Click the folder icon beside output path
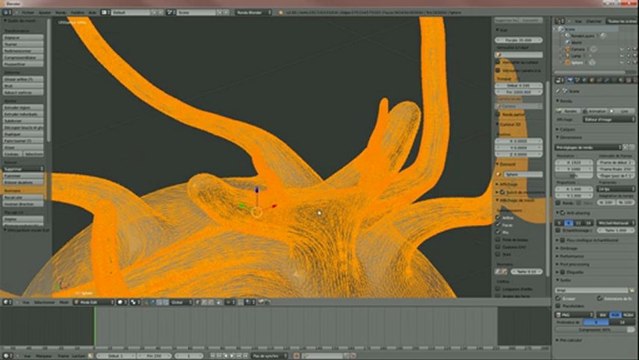This screenshot has width=639, height=360. pyautogui.click(x=632, y=290)
